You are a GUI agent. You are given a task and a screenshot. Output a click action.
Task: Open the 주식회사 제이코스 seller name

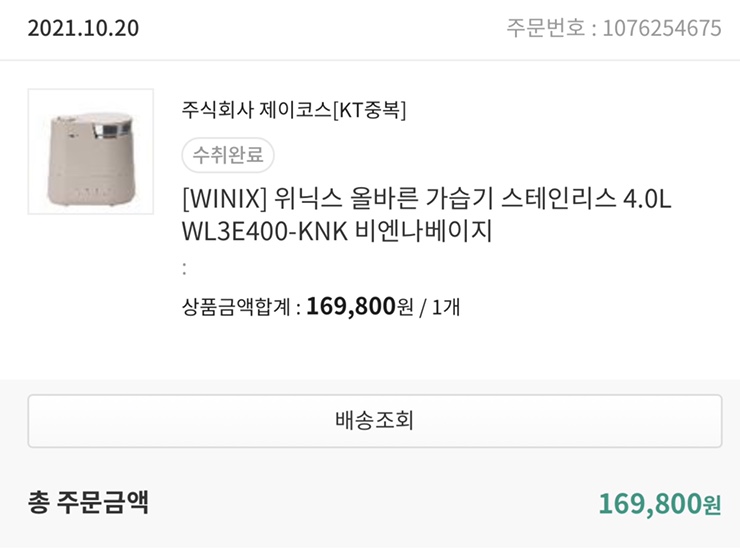tap(256, 110)
